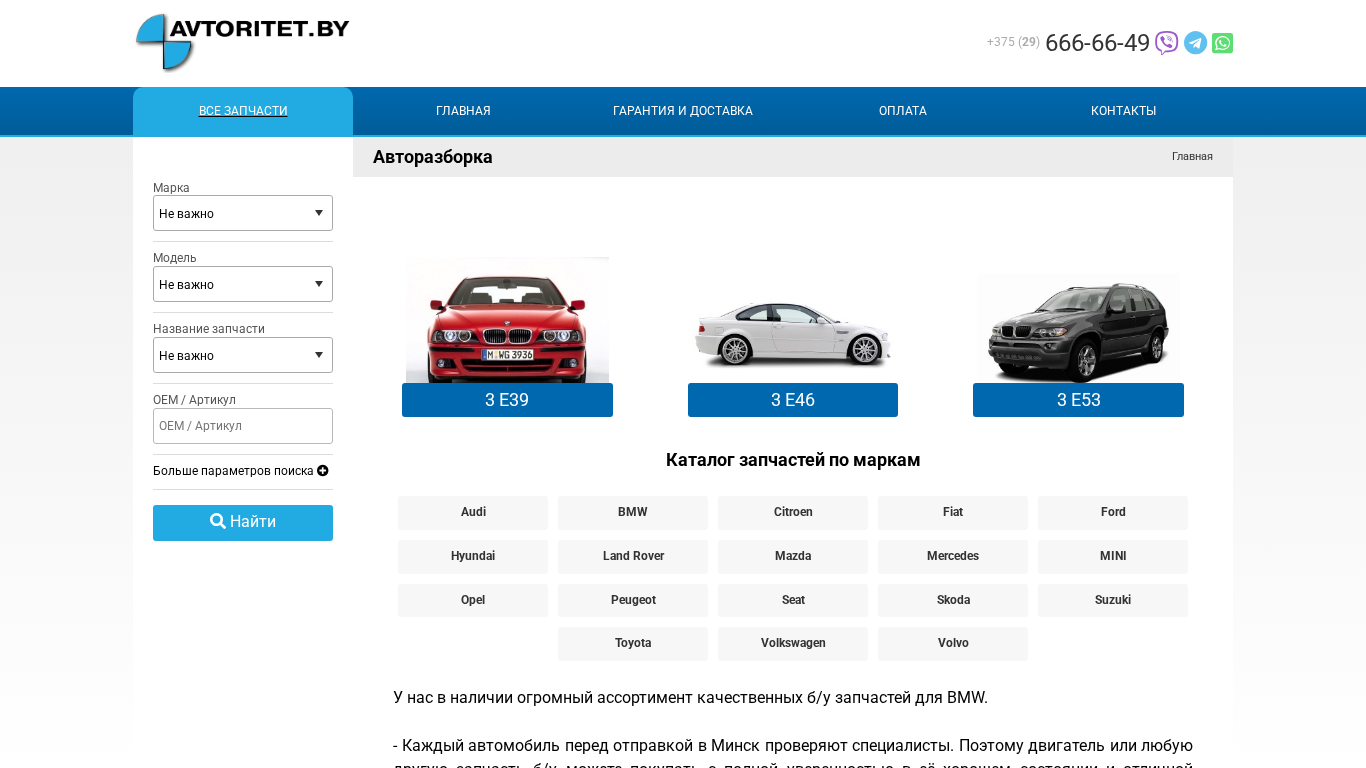Select the Все запчасти tab
1366x768 pixels.
(243, 111)
